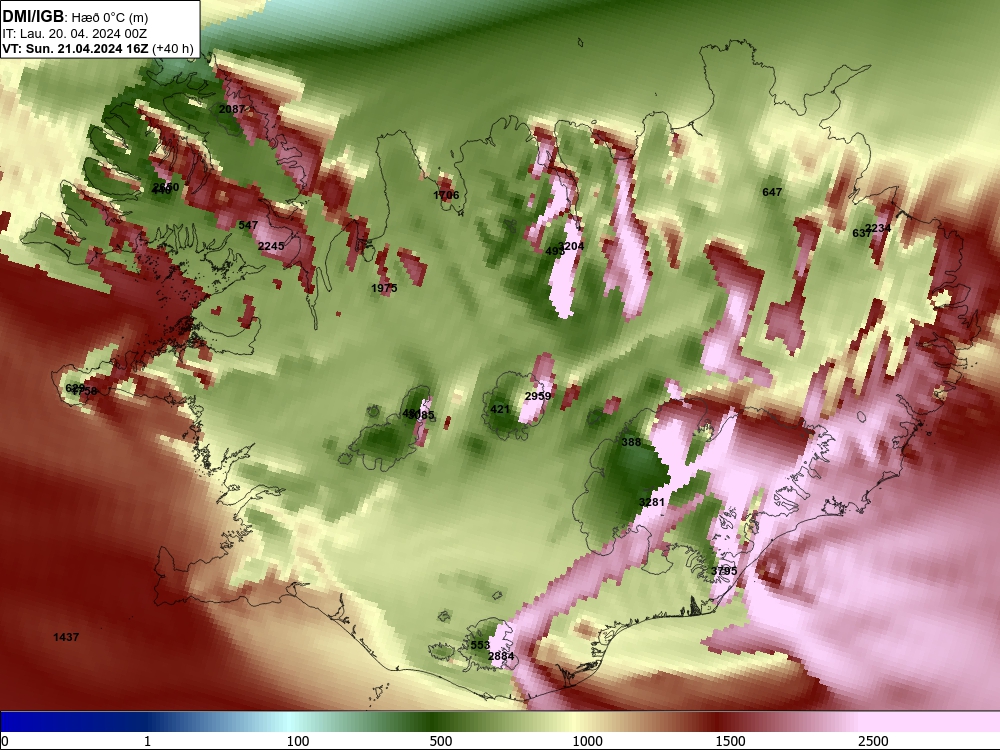Viewport: 1000px width, 750px height.
Task: Click the map value 421
Action: (500, 409)
